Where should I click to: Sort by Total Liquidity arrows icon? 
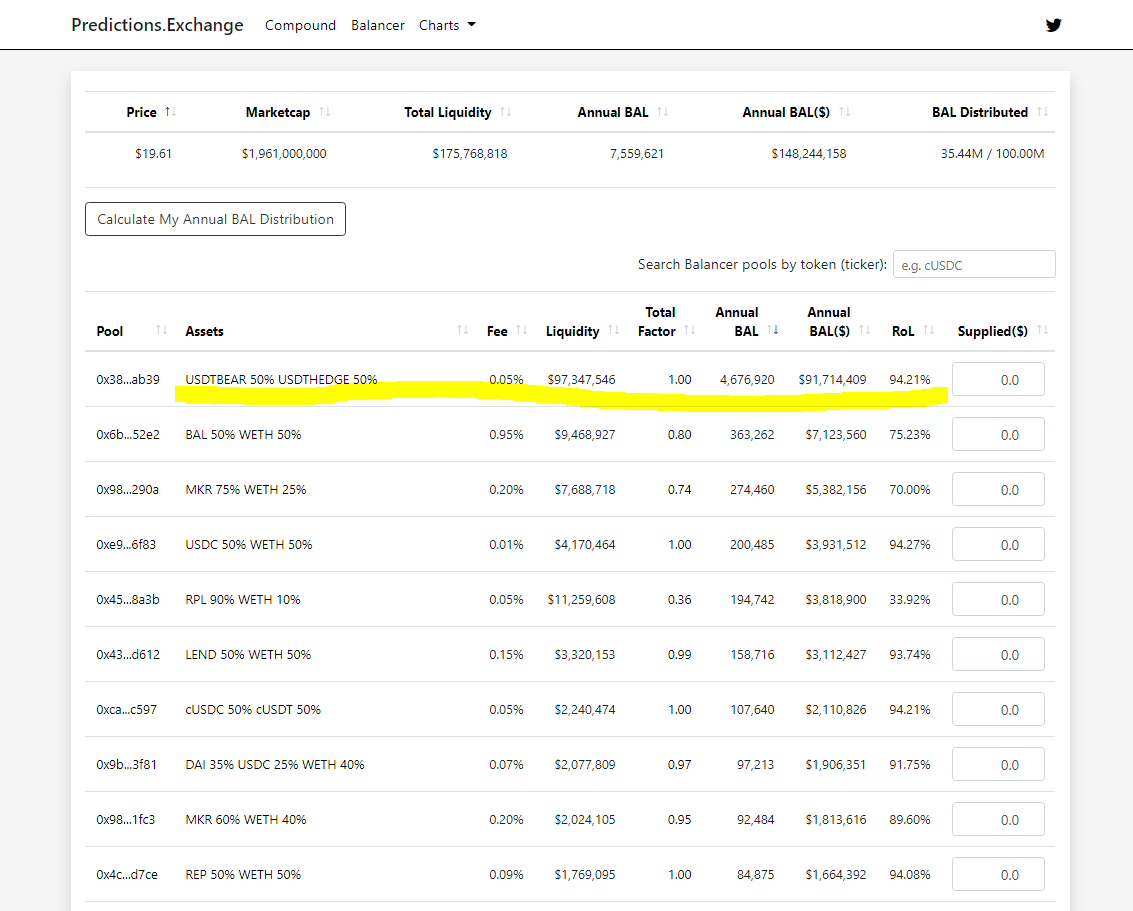pyautogui.click(x=505, y=112)
